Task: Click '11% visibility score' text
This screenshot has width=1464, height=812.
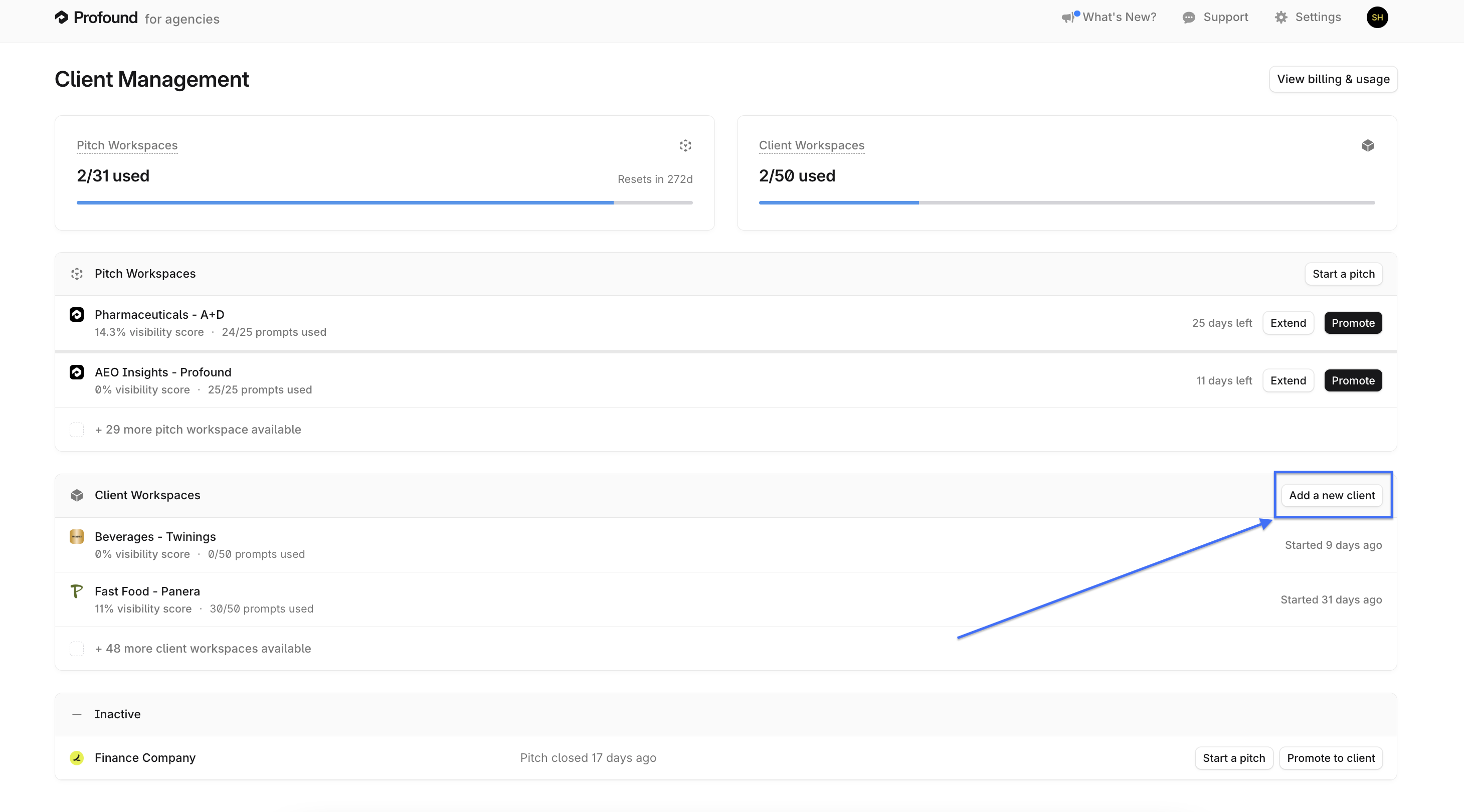Action: [x=143, y=608]
